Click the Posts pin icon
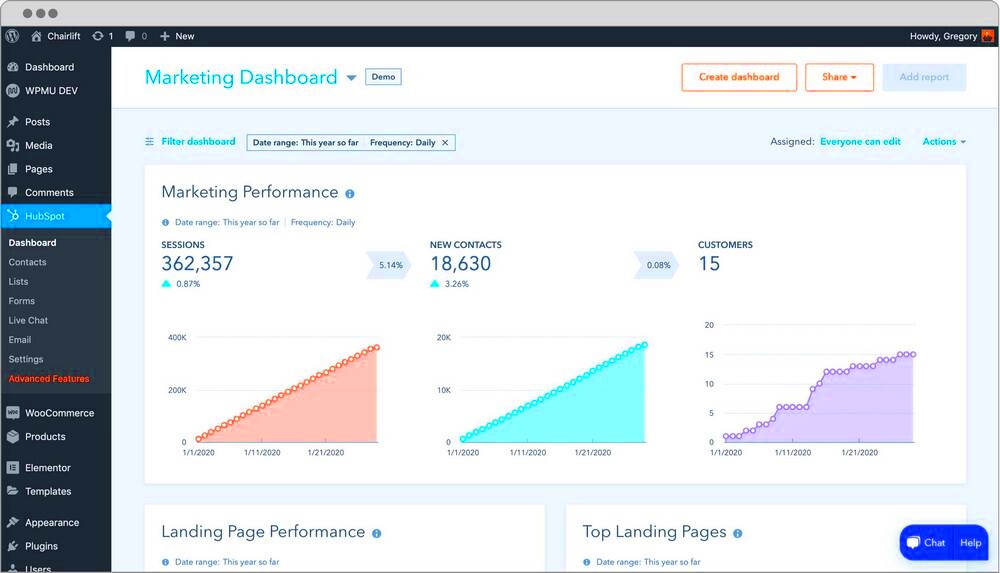 pyautogui.click(x=13, y=121)
